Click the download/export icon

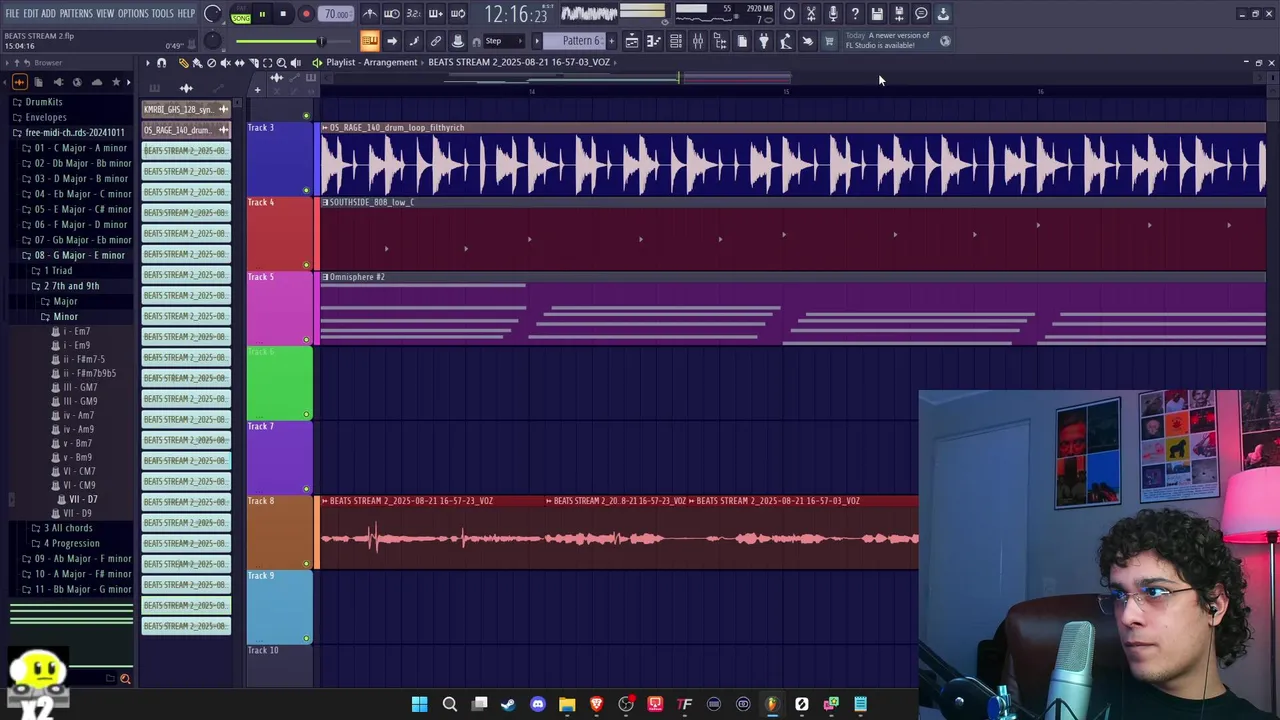click(x=943, y=14)
